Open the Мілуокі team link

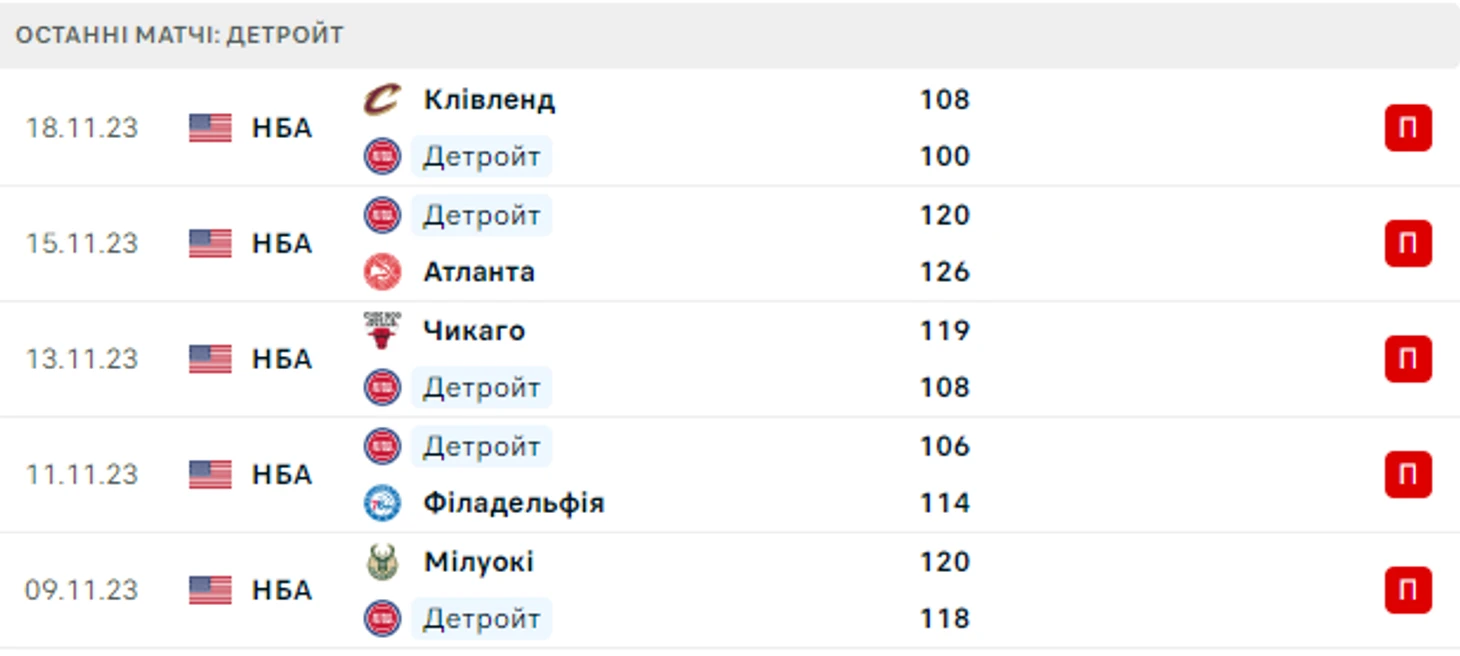pos(478,562)
